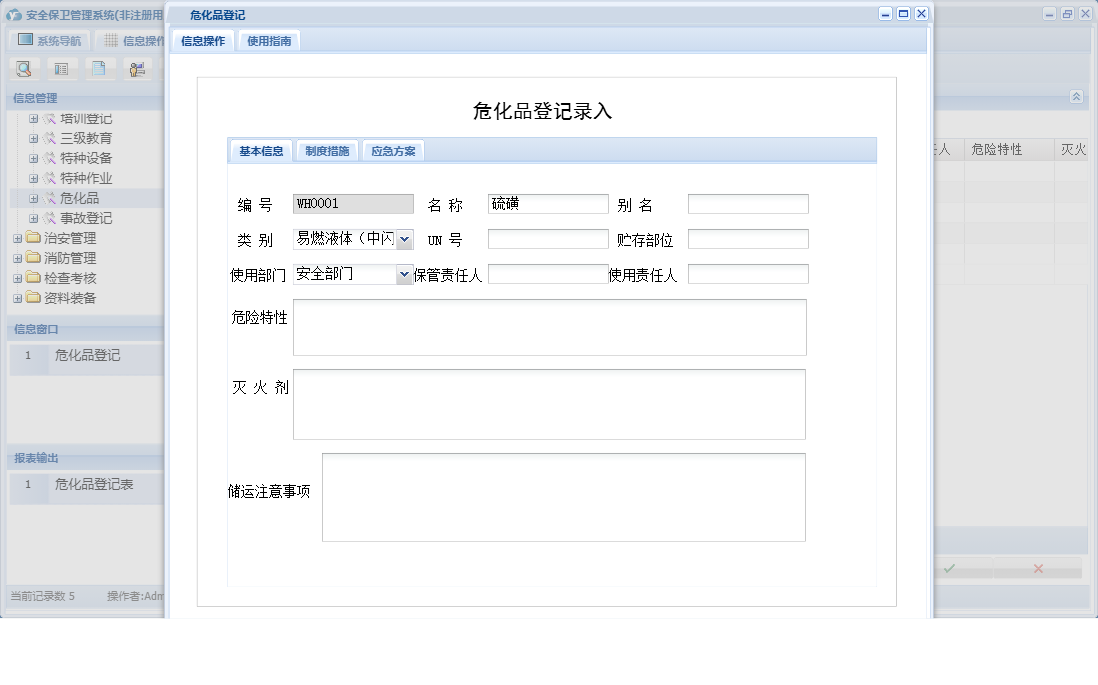Click the 名称 input containing 硫磺
This screenshot has height=685, width=1098.
coord(547,203)
